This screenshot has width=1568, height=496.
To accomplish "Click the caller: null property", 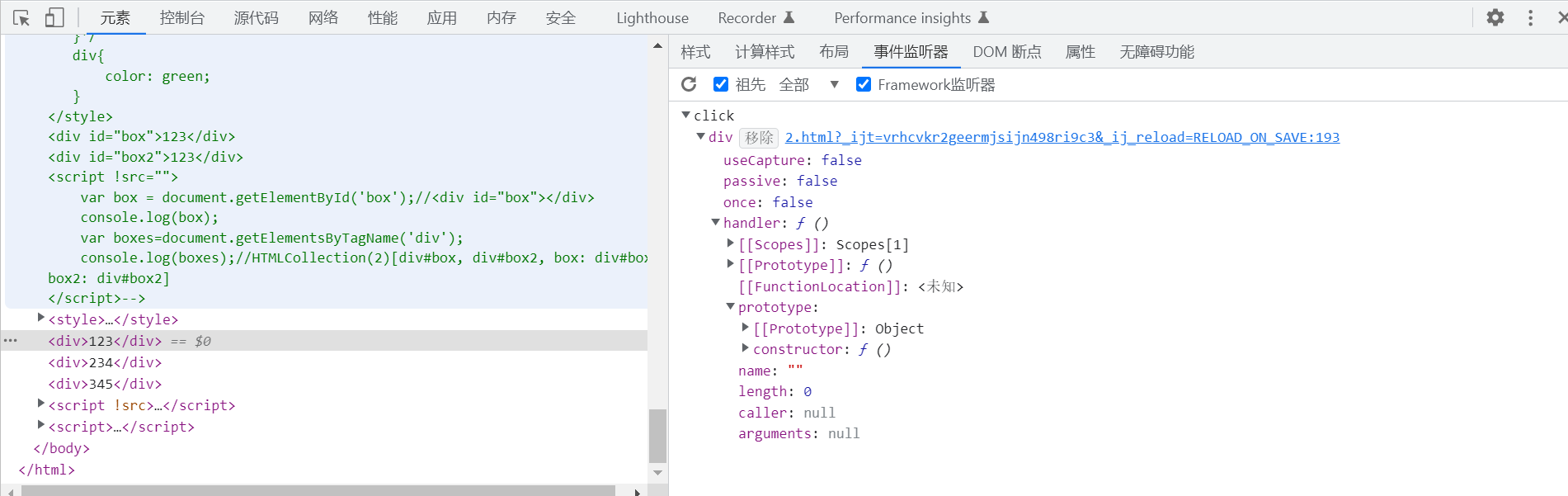I will [x=787, y=413].
